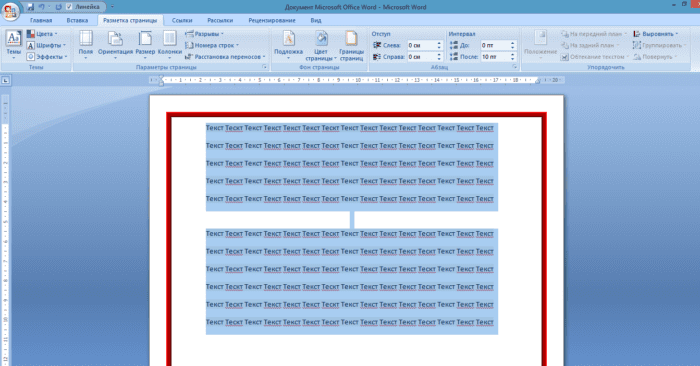The image size is (700, 366).
Task: Open the Ориентация page orientation icon
Action: (115, 44)
